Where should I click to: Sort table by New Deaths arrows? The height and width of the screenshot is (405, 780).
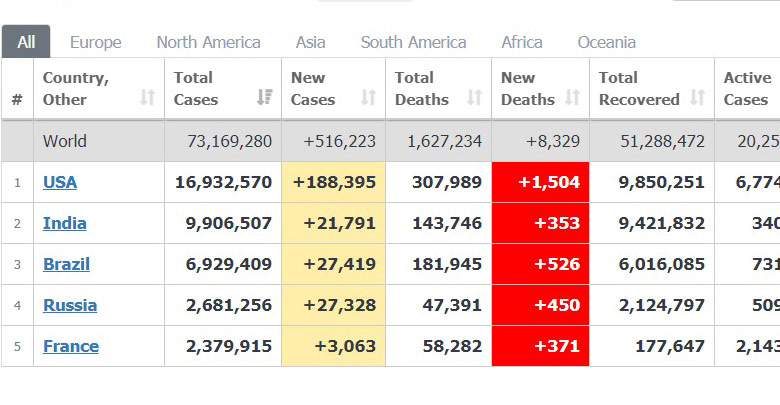coord(572,98)
